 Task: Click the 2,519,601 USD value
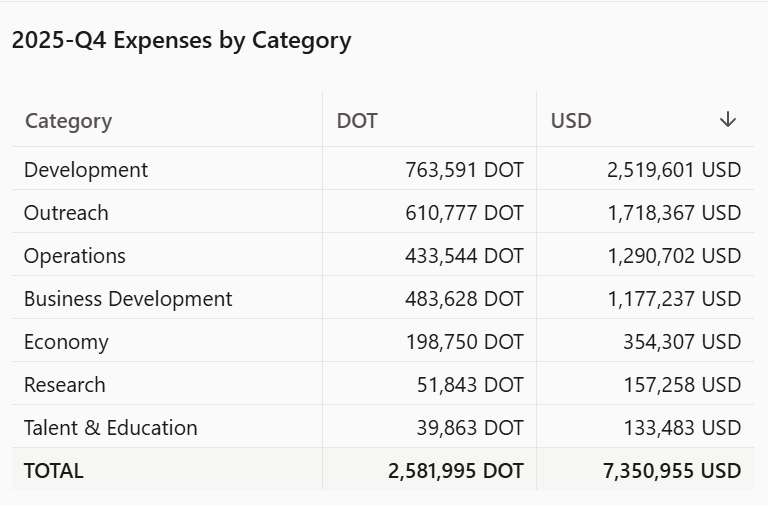(x=673, y=170)
